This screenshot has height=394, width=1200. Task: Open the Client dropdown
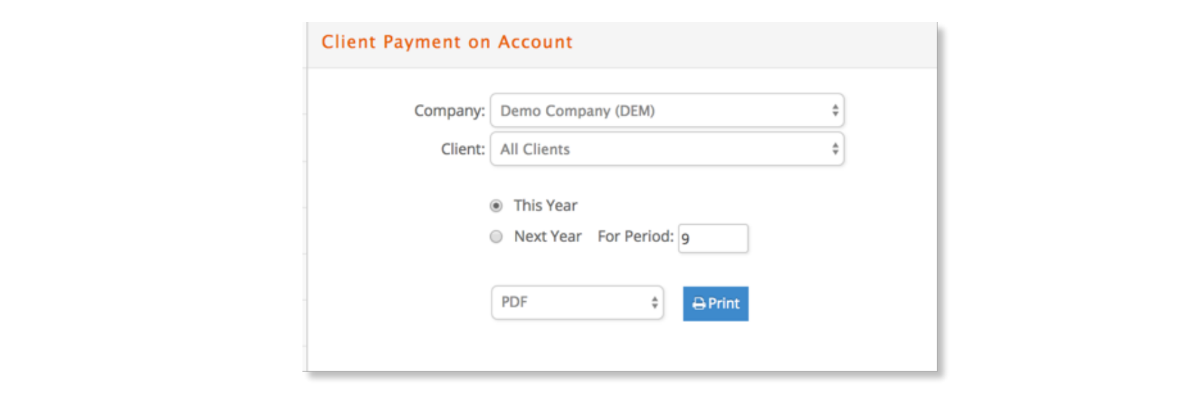[667, 149]
